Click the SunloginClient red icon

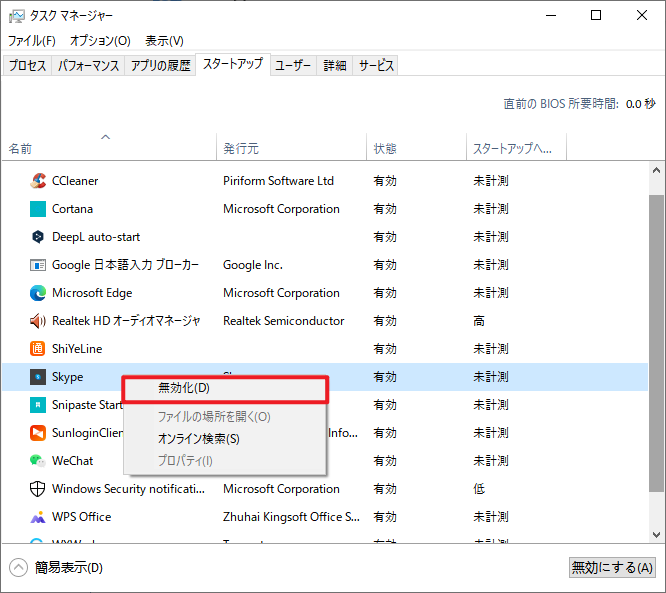(x=38, y=433)
